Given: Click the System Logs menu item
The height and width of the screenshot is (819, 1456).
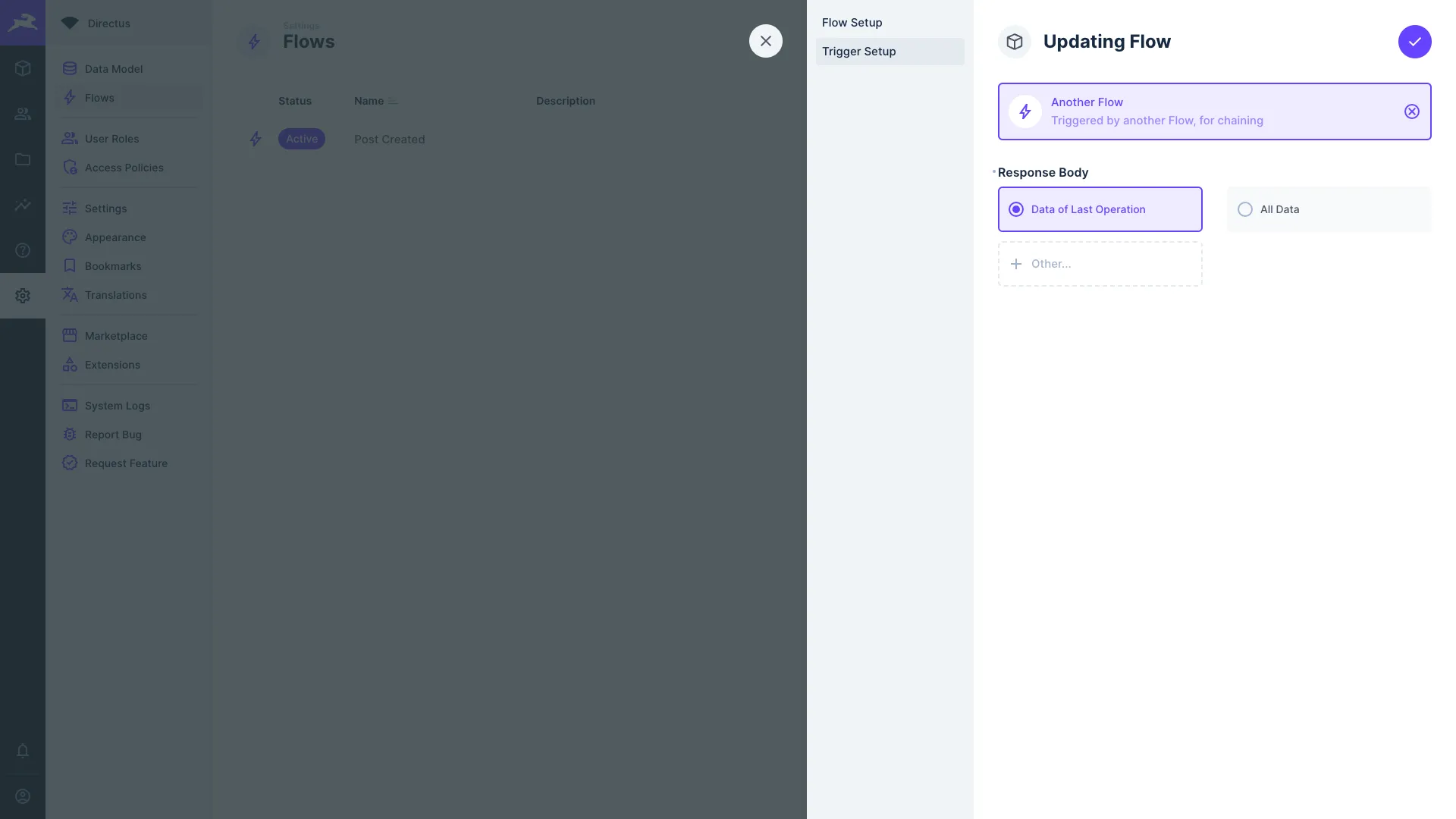Looking at the screenshot, I should (117, 406).
